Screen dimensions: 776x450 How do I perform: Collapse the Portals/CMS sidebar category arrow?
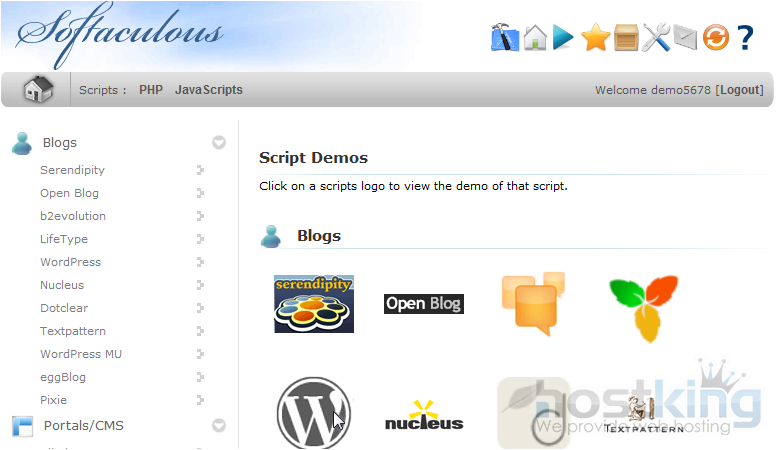(x=218, y=426)
